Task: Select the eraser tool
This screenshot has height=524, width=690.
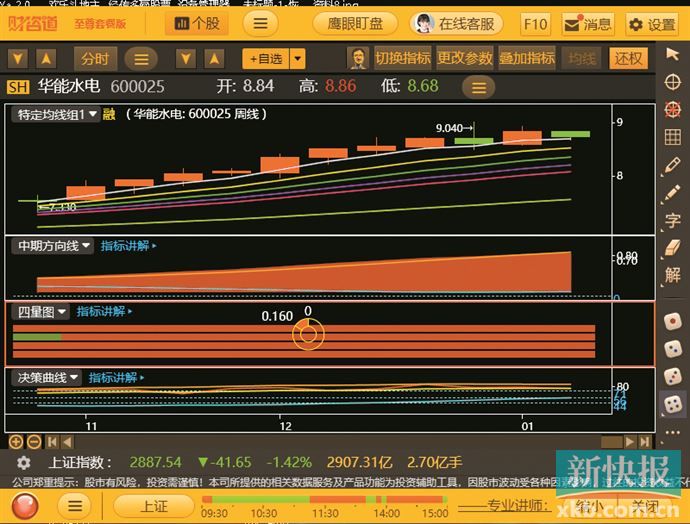Action: click(x=672, y=248)
